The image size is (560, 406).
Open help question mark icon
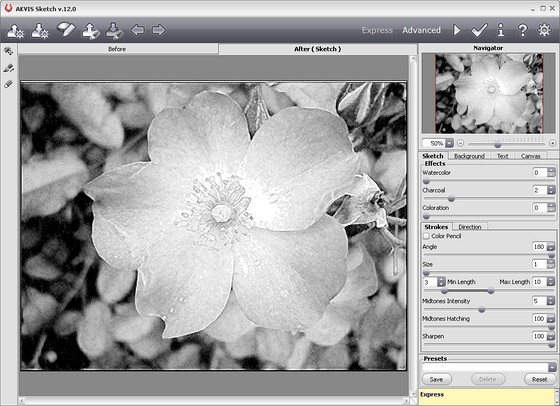(522, 30)
